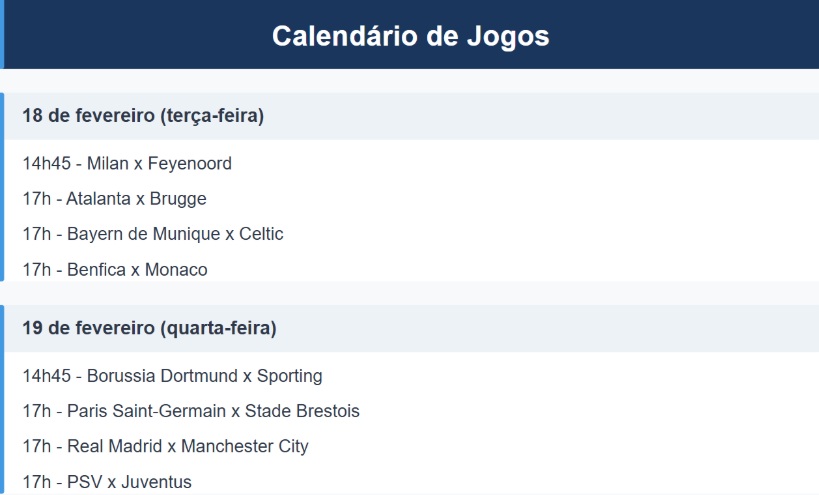Select the 19 de fevereiro (quarta-feira) header
Viewport: 819px width, 495px height.
click(149, 328)
